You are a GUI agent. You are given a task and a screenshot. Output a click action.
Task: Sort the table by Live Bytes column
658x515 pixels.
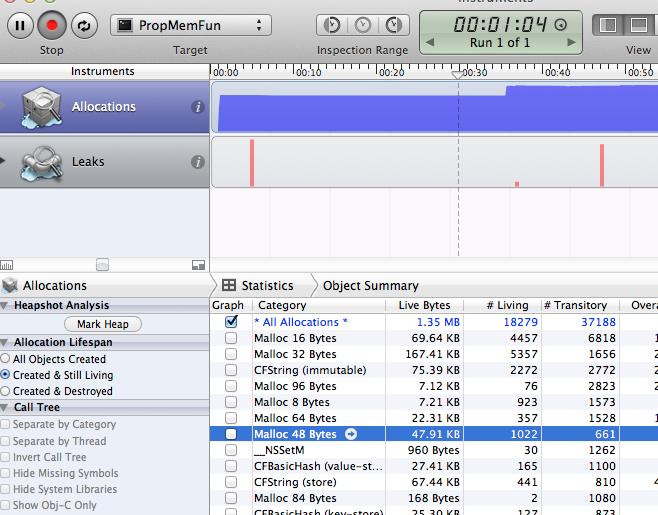coord(424,305)
